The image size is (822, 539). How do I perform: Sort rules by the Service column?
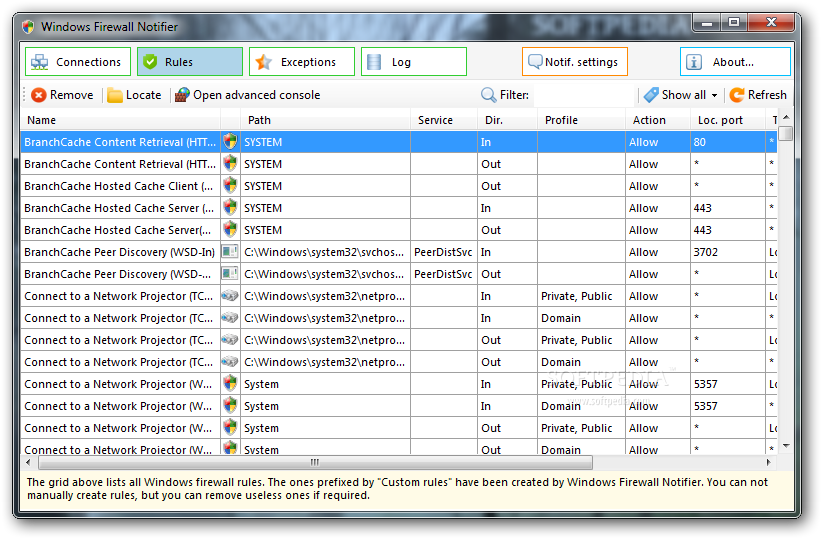(444, 120)
